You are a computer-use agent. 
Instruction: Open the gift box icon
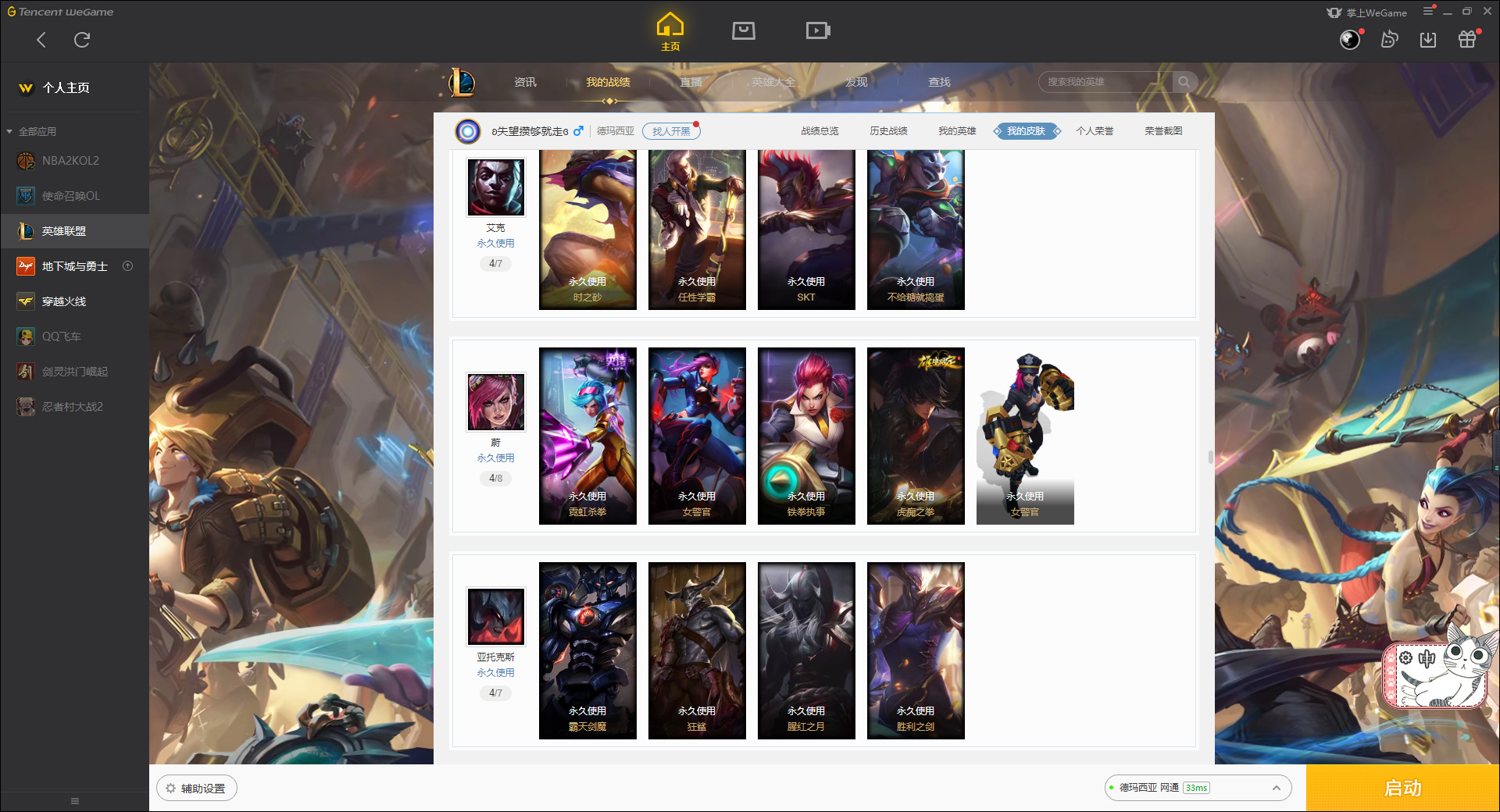coord(1467,40)
